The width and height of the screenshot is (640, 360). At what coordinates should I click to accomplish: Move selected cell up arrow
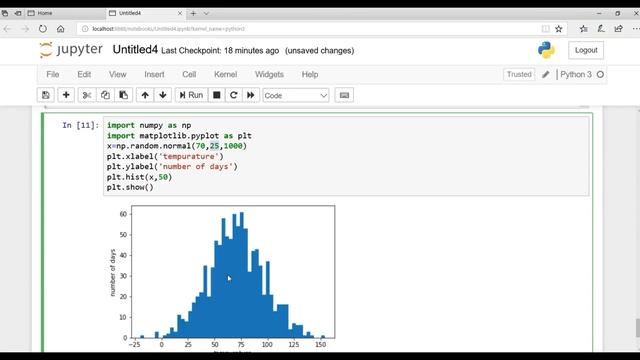[145, 95]
